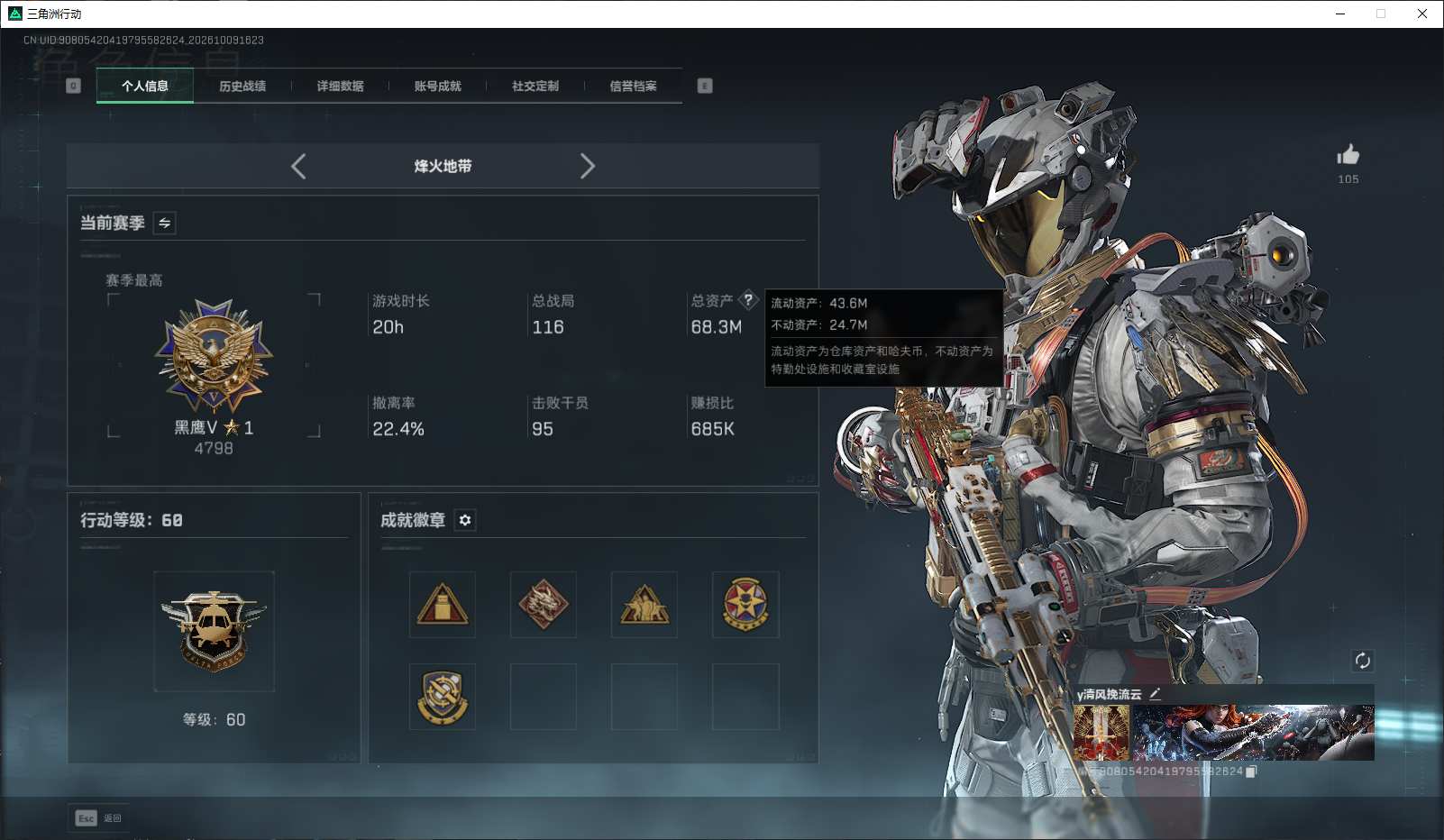Toggle the current season switch icon
This screenshot has height=840, width=1444.
click(x=165, y=223)
